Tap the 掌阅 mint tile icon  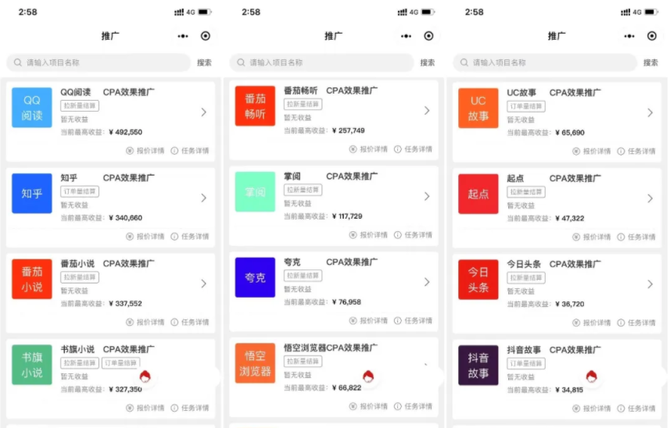point(255,192)
